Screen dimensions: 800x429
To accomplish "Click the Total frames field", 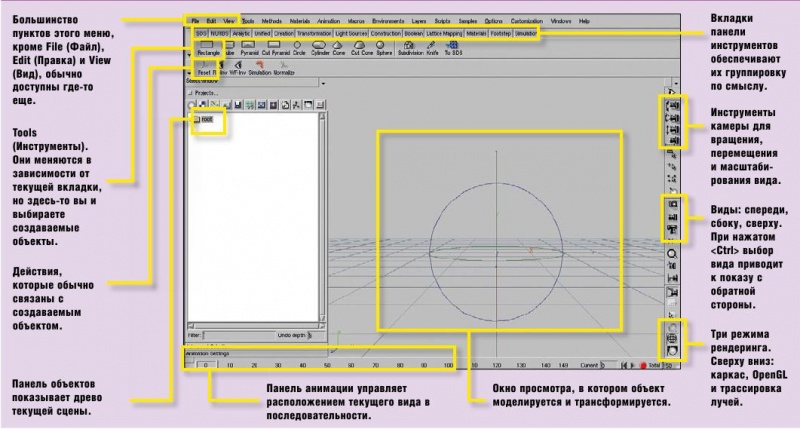I will pos(669,366).
